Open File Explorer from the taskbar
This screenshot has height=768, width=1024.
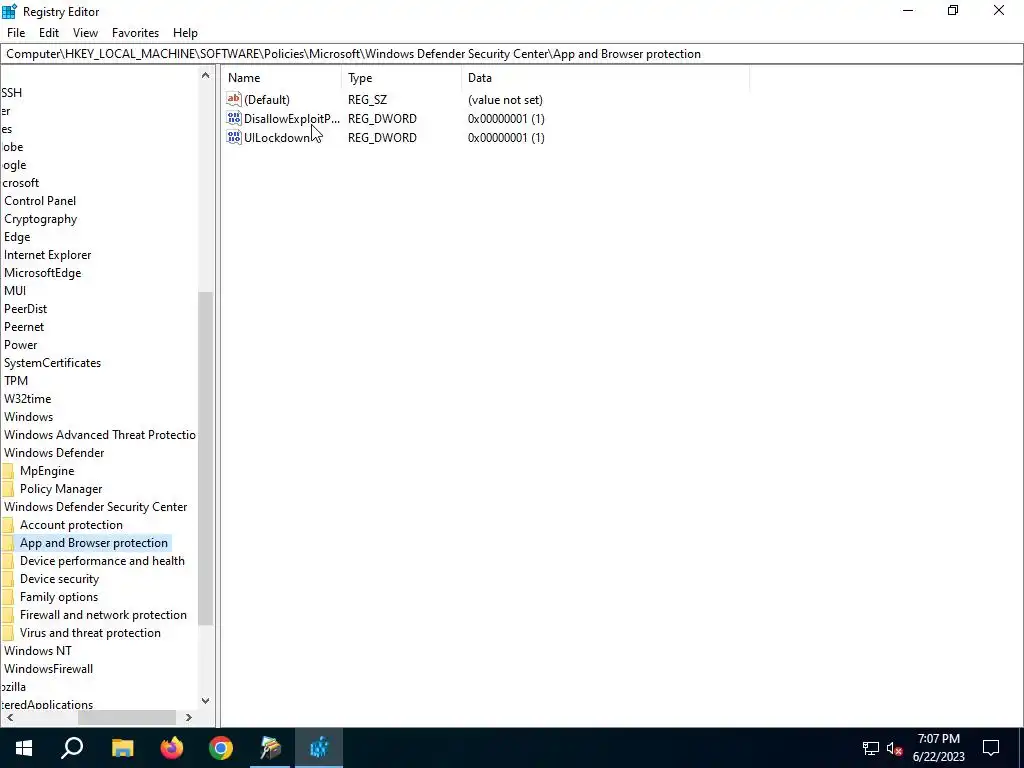pyautogui.click(x=122, y=748)
